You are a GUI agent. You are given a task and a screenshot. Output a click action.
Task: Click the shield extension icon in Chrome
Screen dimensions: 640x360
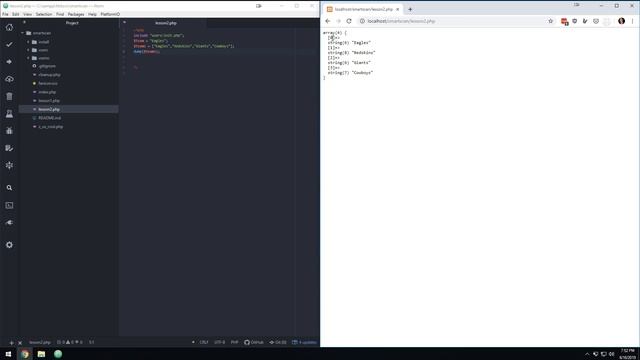coord(575,21)
